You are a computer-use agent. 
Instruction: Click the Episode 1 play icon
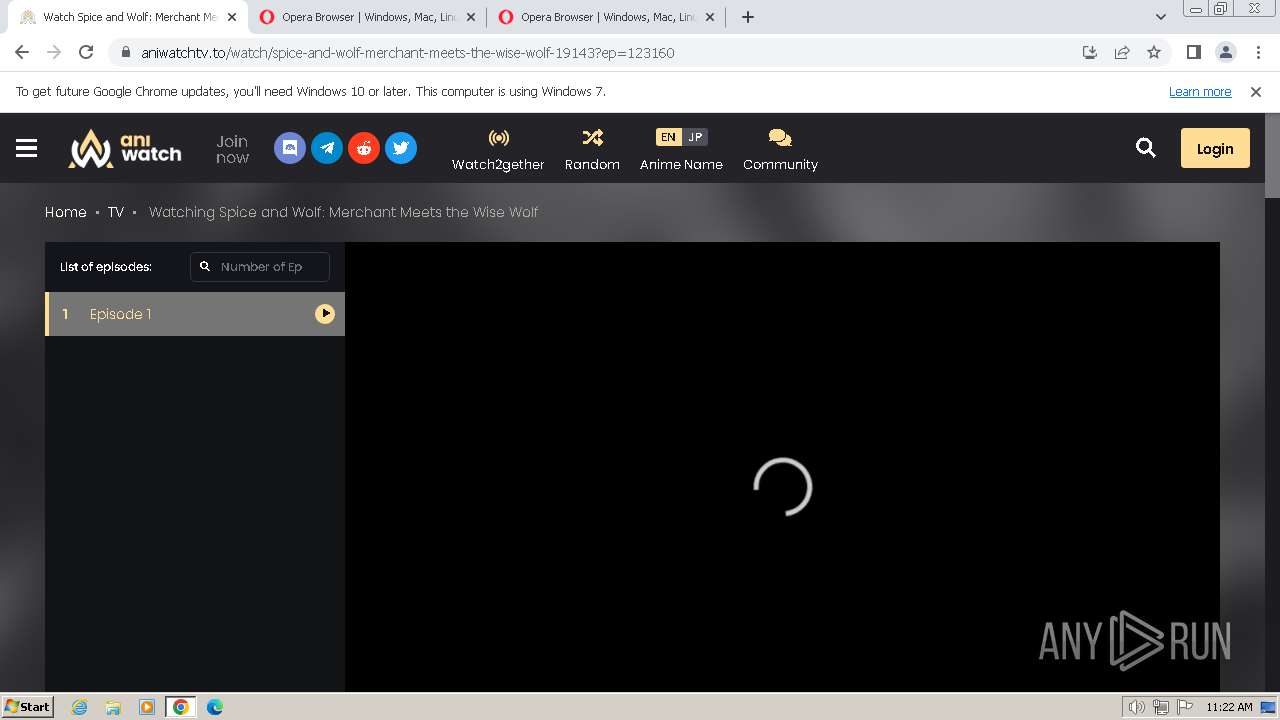point(325,314)
